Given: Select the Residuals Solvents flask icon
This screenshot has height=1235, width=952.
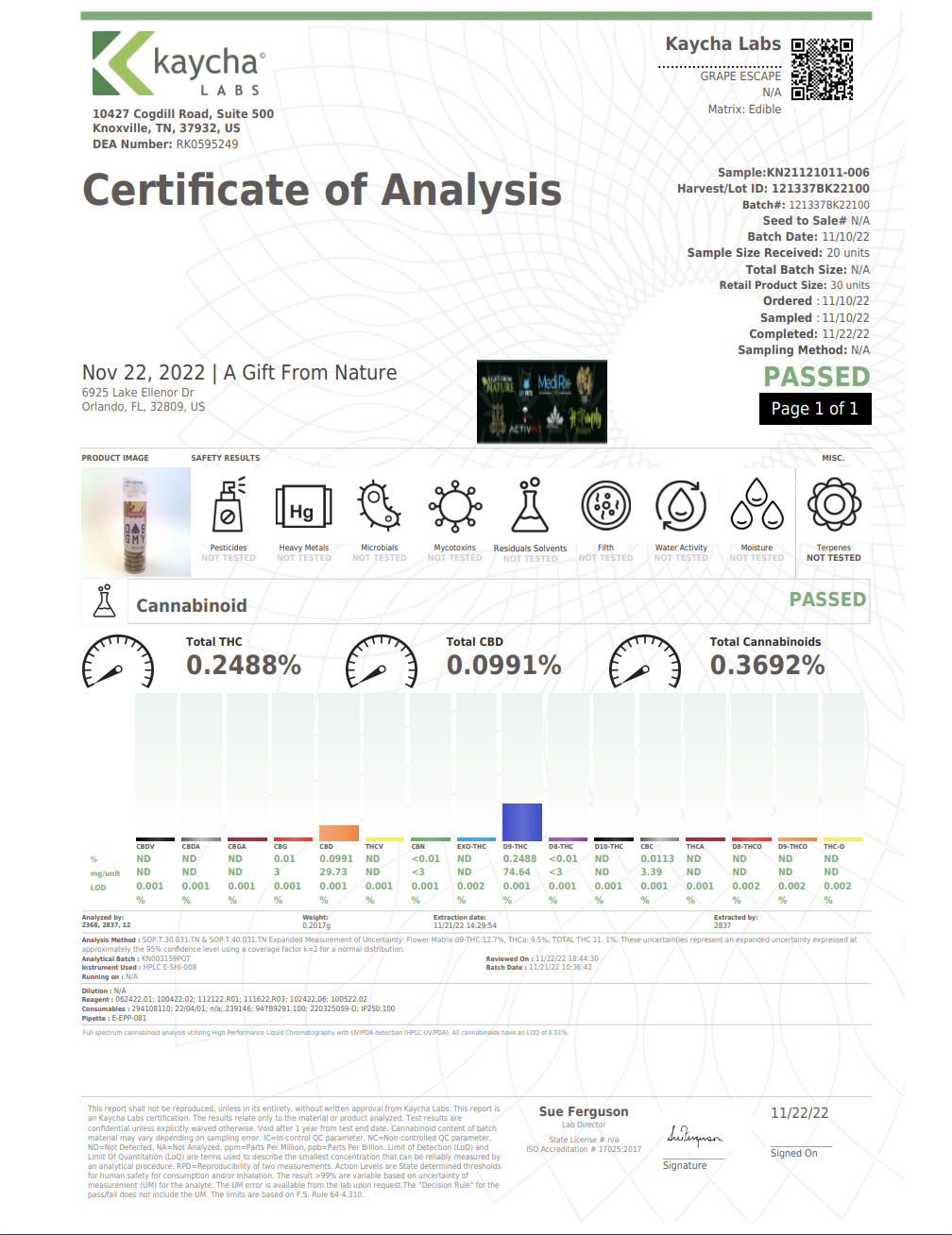Looking at the screenshot, I should click(x=530, y=505).
